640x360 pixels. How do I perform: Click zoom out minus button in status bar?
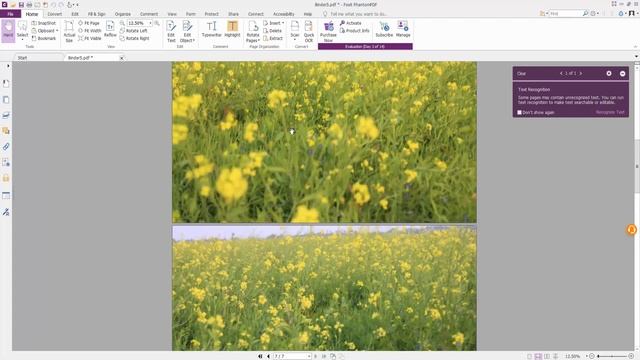(592, 356)
